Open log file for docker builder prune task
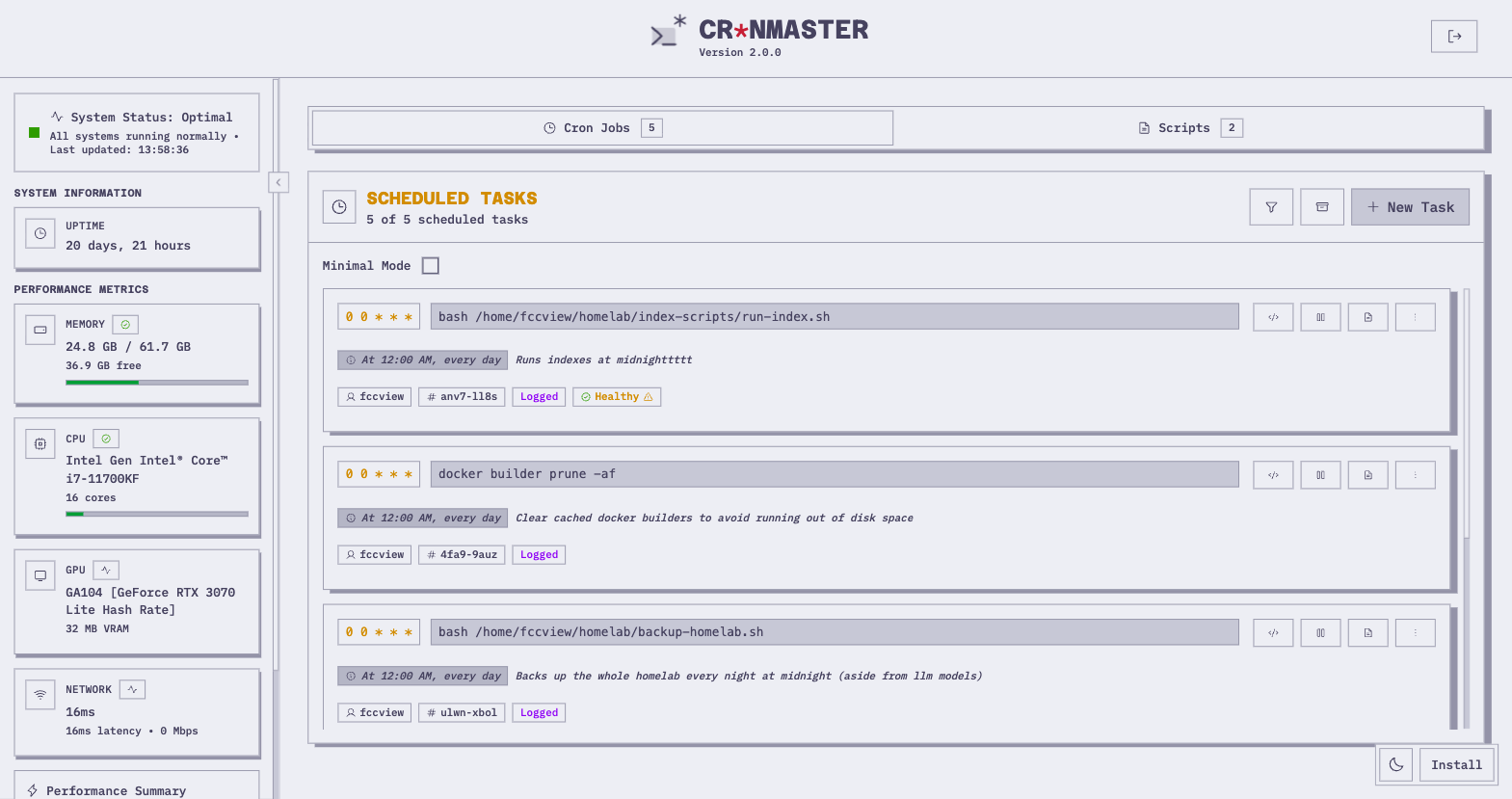Screen dimensions: 1512x799 click(1367, 475)
